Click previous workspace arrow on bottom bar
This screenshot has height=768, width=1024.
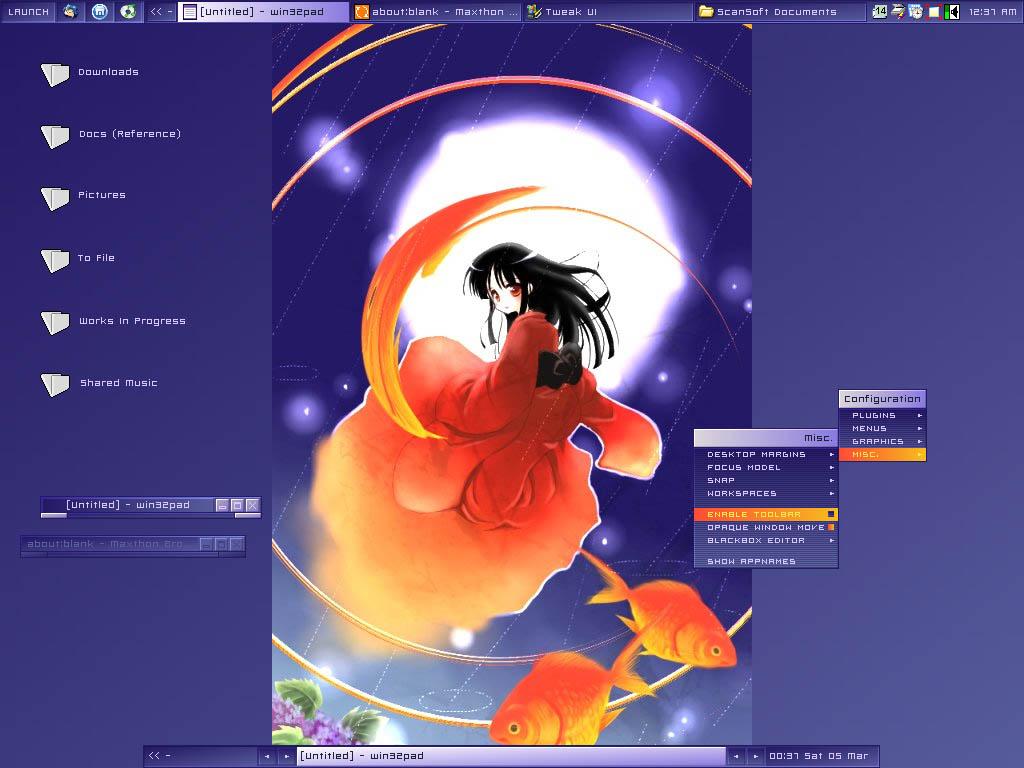tap(266, 756)
